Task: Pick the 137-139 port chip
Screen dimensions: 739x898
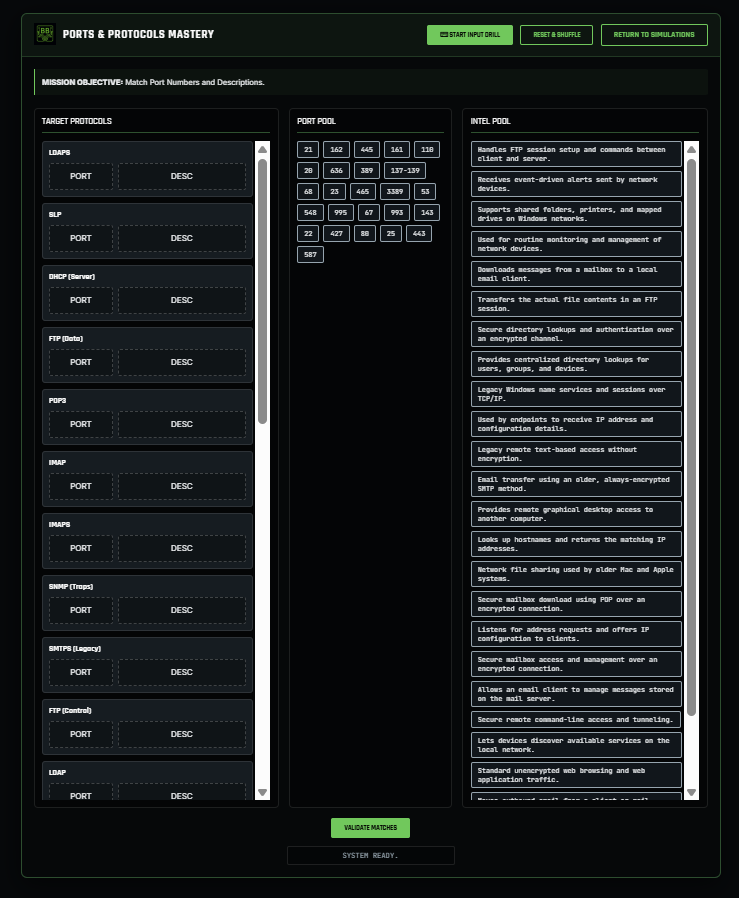Action: (404, 170)
